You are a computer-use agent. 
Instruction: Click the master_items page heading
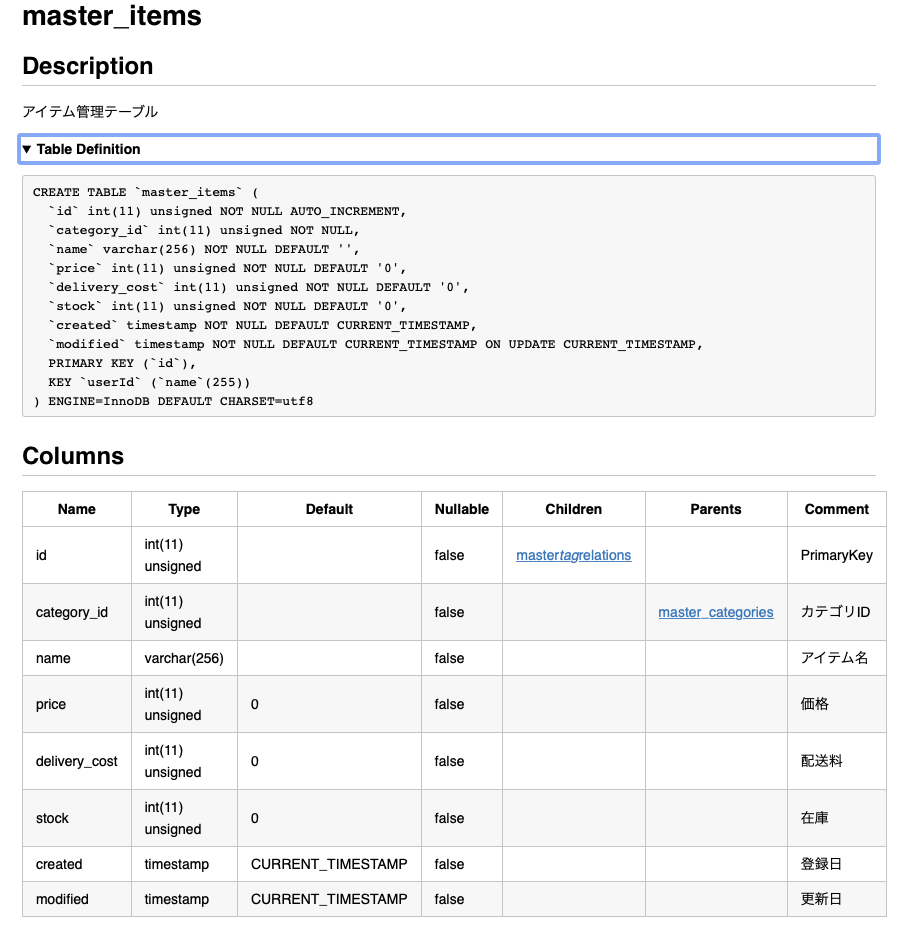point(112,16)
